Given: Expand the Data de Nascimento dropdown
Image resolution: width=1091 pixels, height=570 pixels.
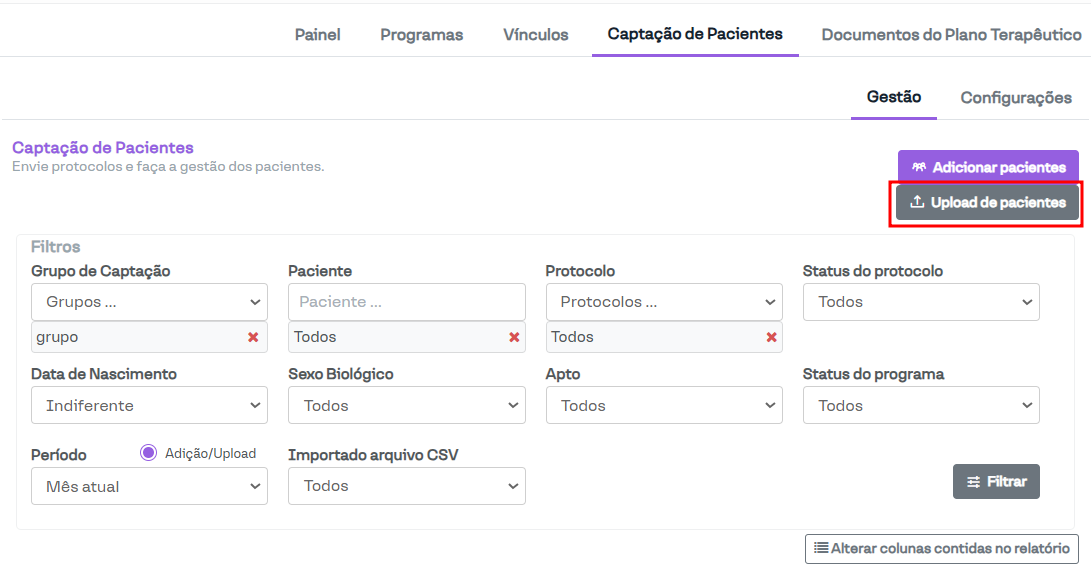Looking at the screenshot, I should point(149,406).
